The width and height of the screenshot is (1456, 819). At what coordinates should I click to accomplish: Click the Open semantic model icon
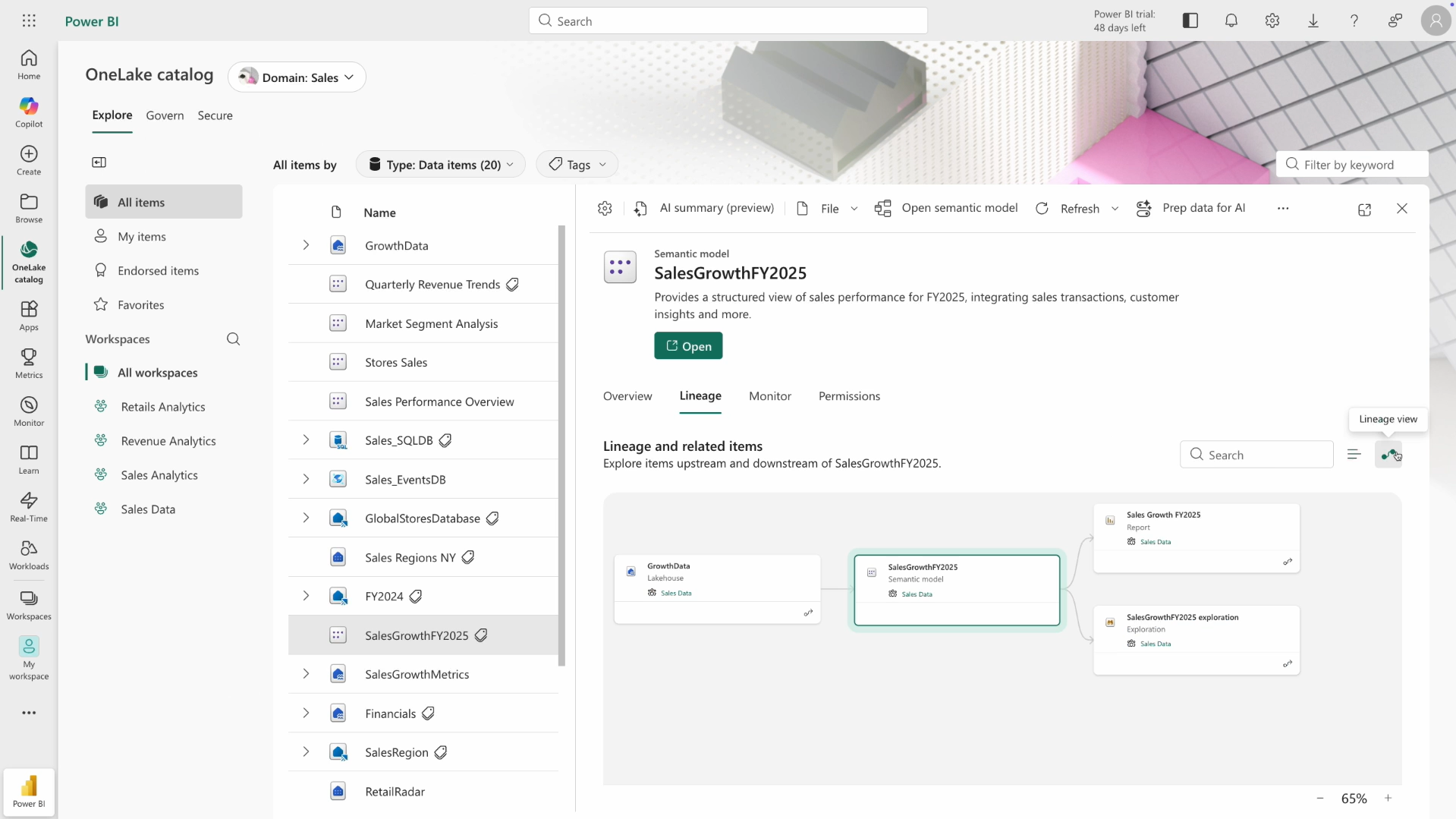click(x=883, y=208)
